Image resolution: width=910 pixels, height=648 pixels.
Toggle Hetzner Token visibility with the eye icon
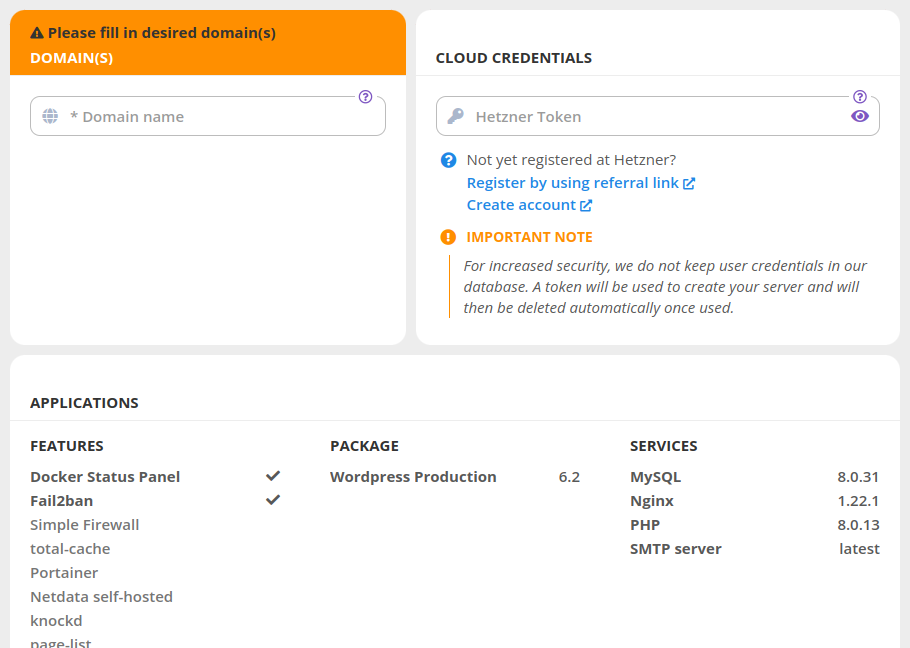[x=860, y=116]
